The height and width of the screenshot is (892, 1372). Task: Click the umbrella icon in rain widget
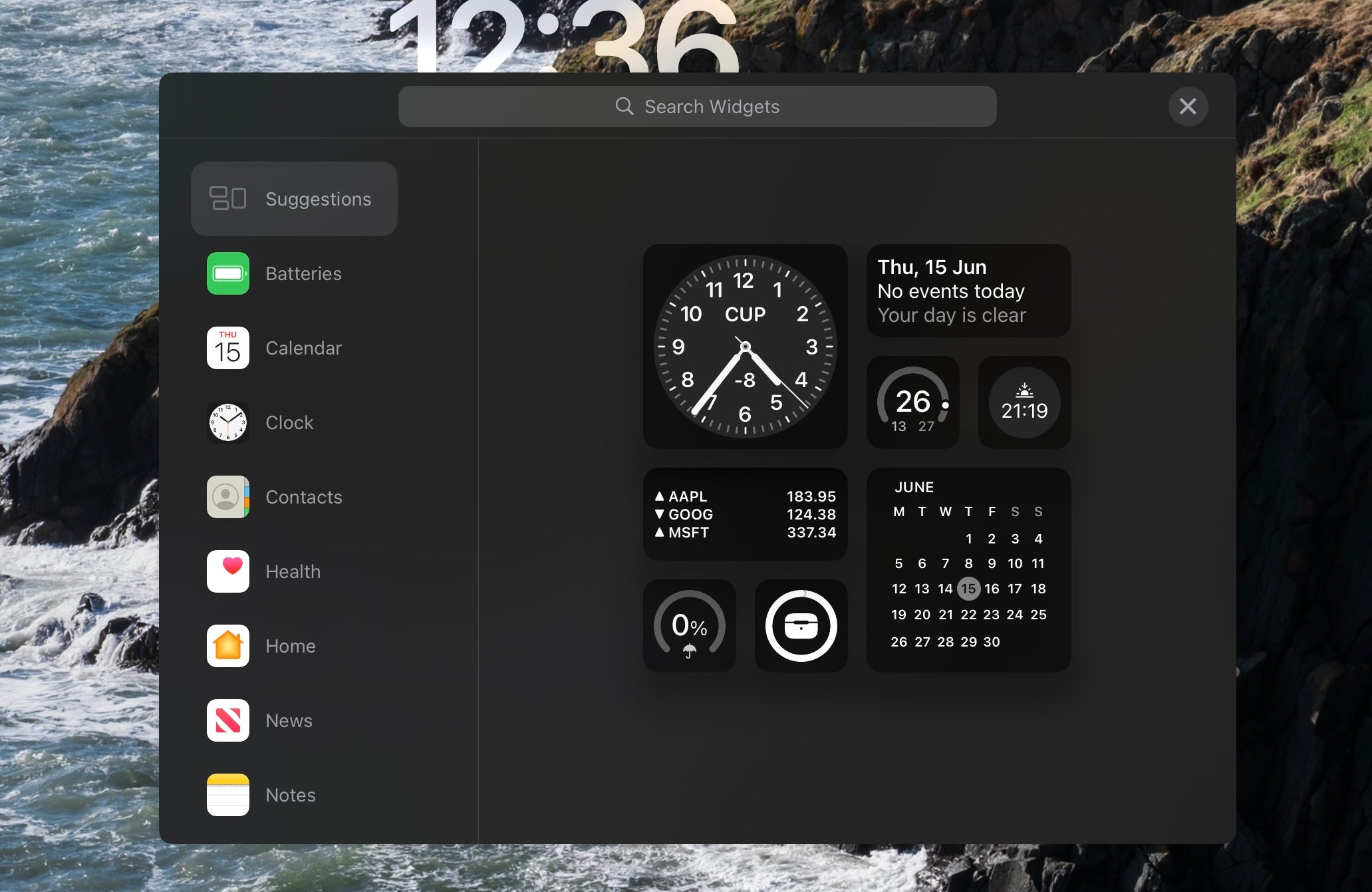click(x=690, y=651)
